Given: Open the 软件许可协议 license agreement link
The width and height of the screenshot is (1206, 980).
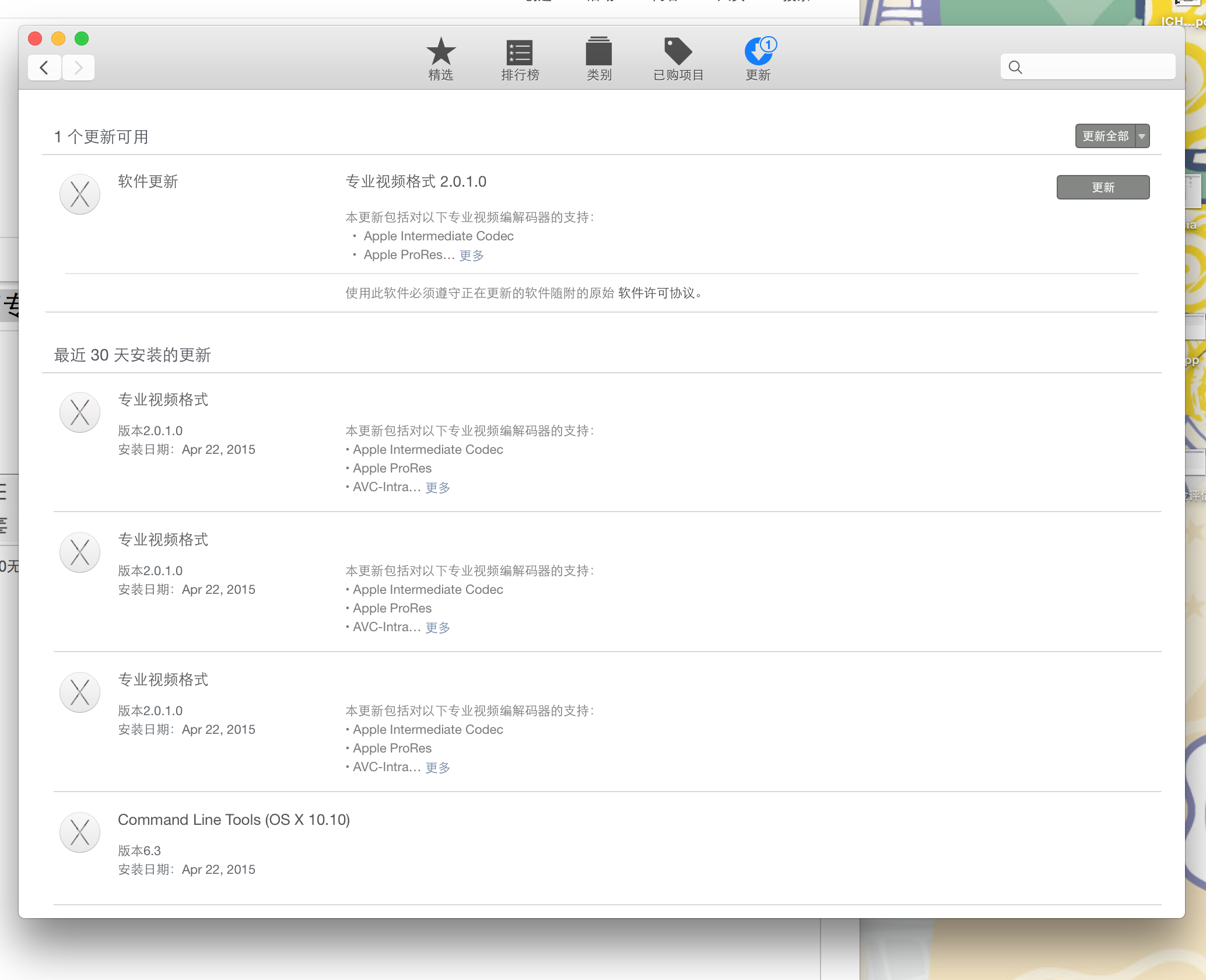Looking at the screenshot, I should coord(656,293).
